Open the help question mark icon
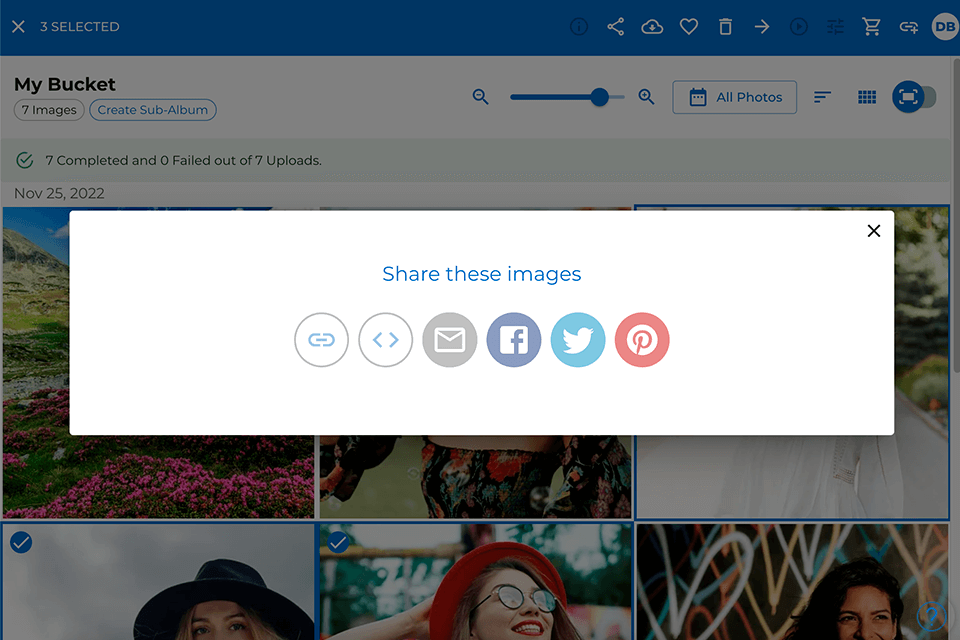Viewport: 960px width, 640px height. pyautogui.click(x=931, y=616)
